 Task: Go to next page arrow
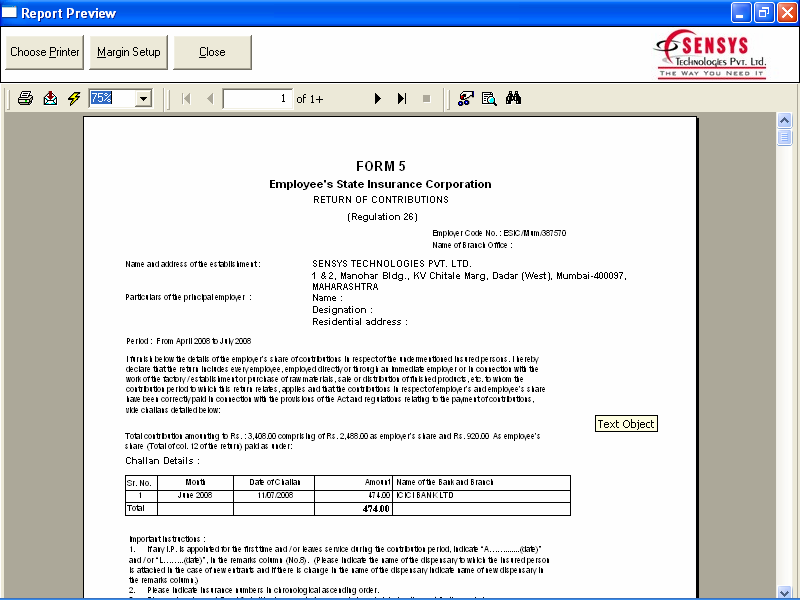(378, 98)
